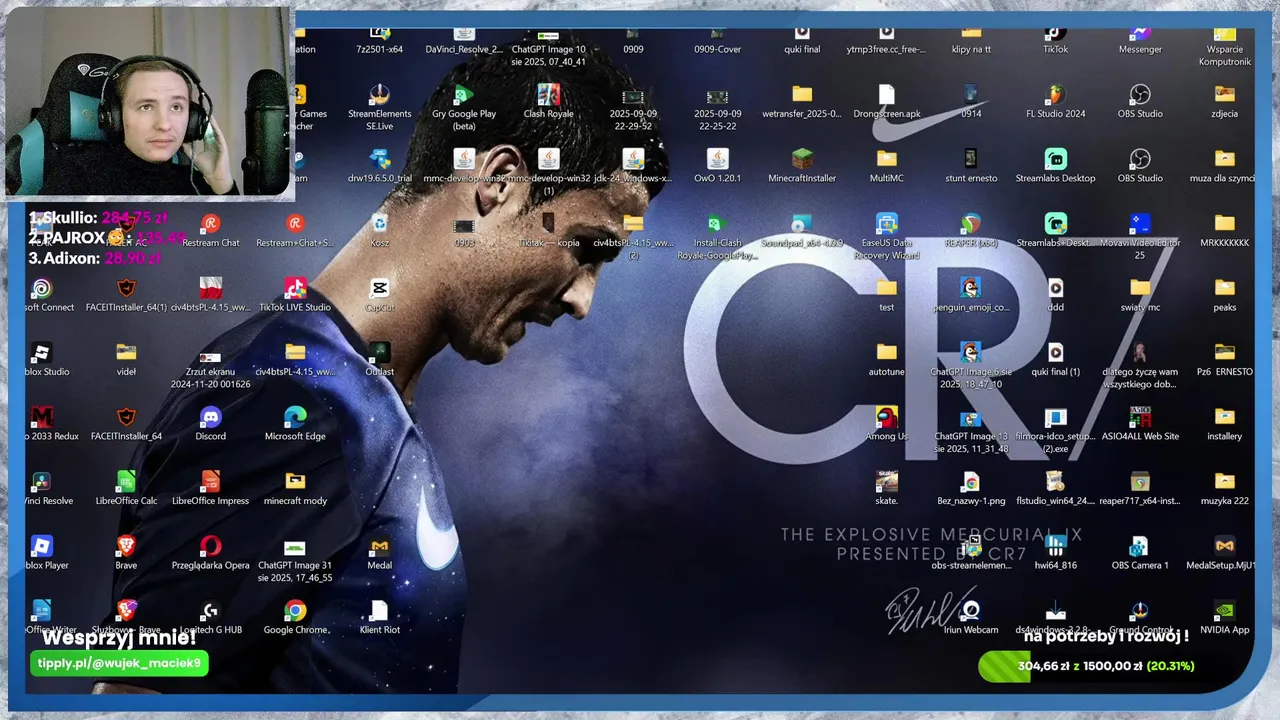Image resolution: width=1280 pixels, height=720 pixels.
Task: Launch the Outlast game shortcut
Action: 379,359
